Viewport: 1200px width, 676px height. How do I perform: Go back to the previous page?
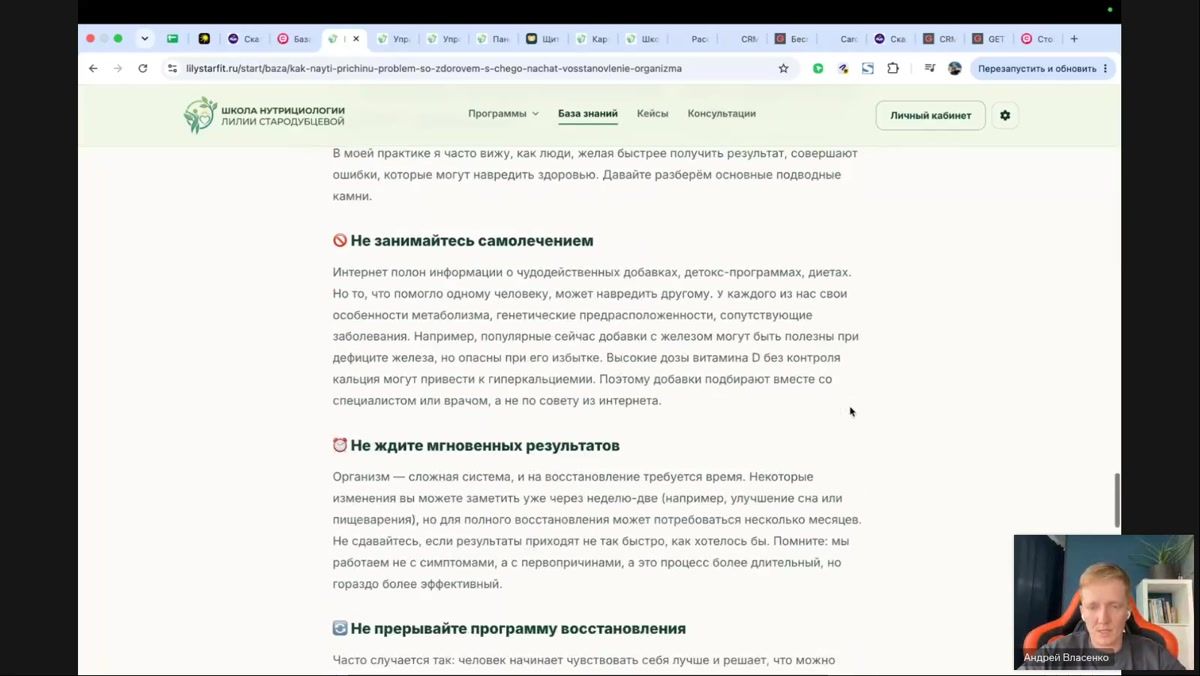93,68
